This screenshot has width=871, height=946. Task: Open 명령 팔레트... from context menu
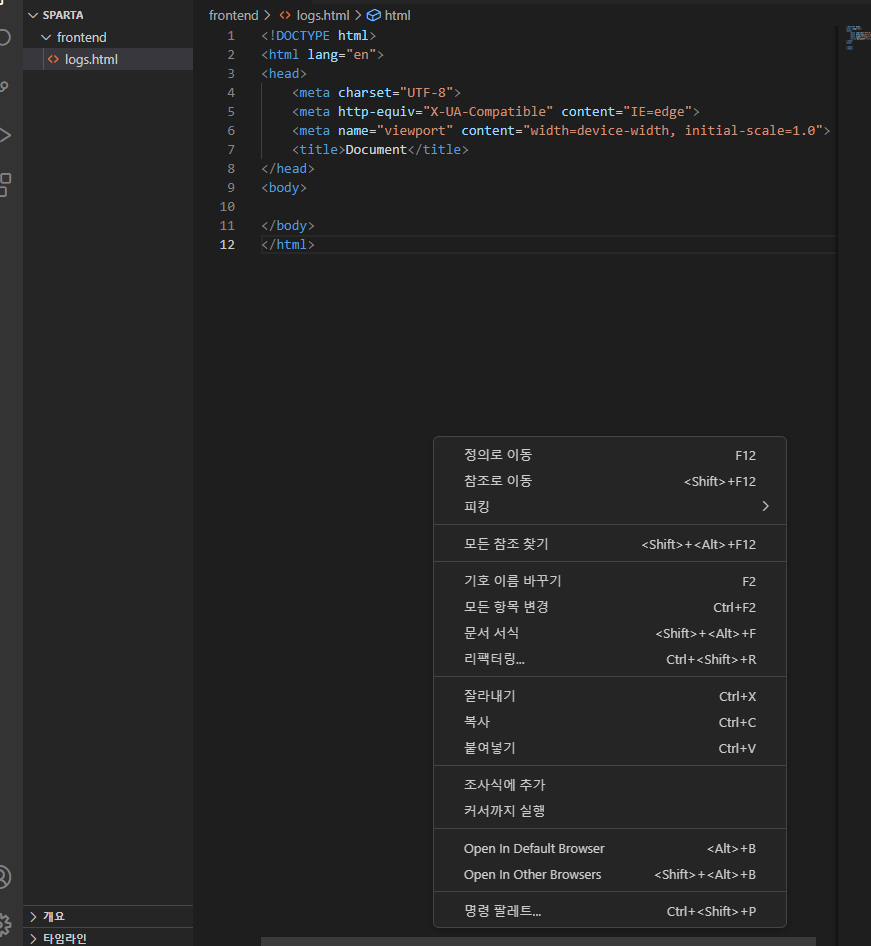click(x=610, y=911)
